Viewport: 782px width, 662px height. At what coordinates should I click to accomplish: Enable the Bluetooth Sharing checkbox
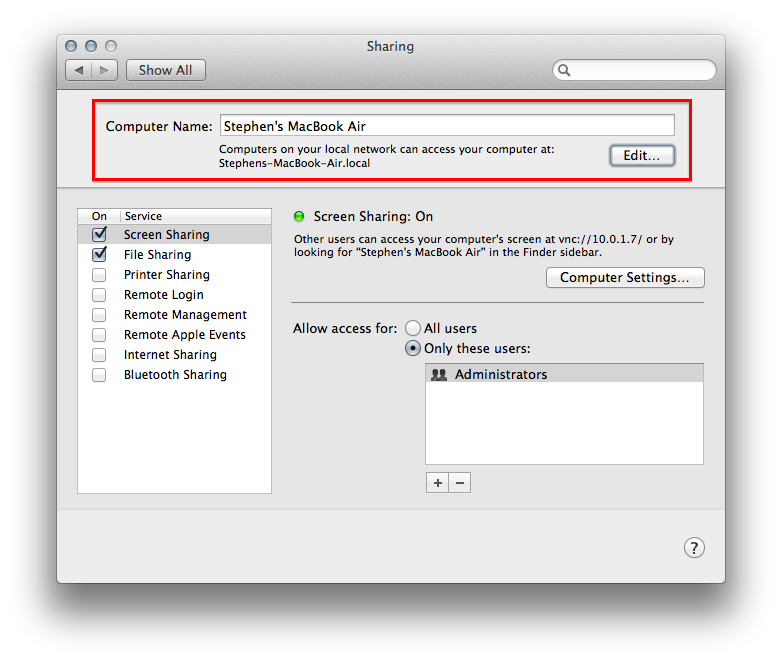click(x=99, y=375)
